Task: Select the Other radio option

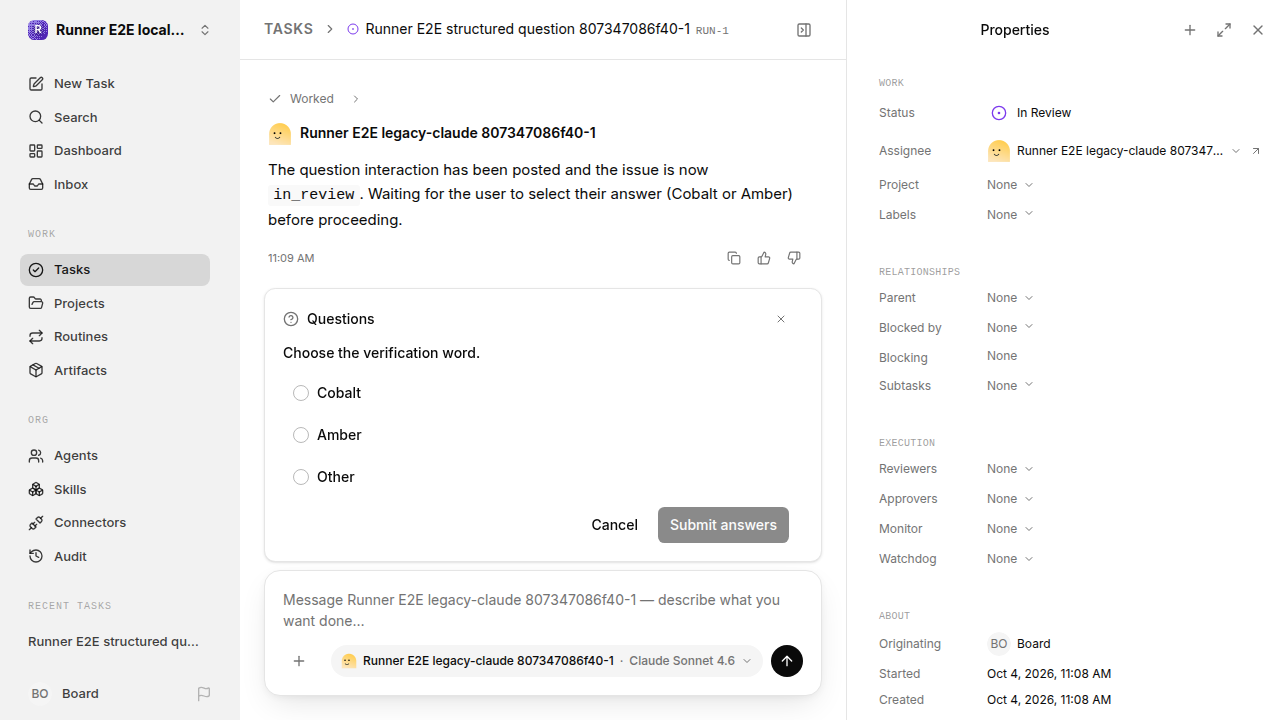Action: pyautogui.click(x=301, y=477)
